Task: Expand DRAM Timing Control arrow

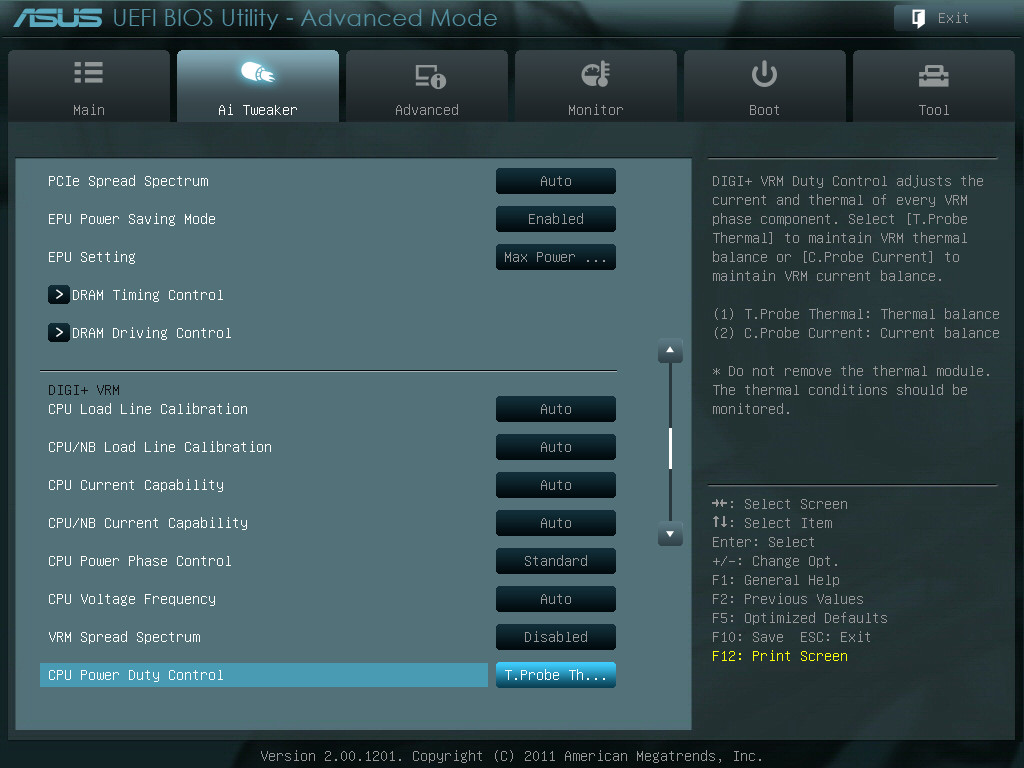Action: point(59,295)
